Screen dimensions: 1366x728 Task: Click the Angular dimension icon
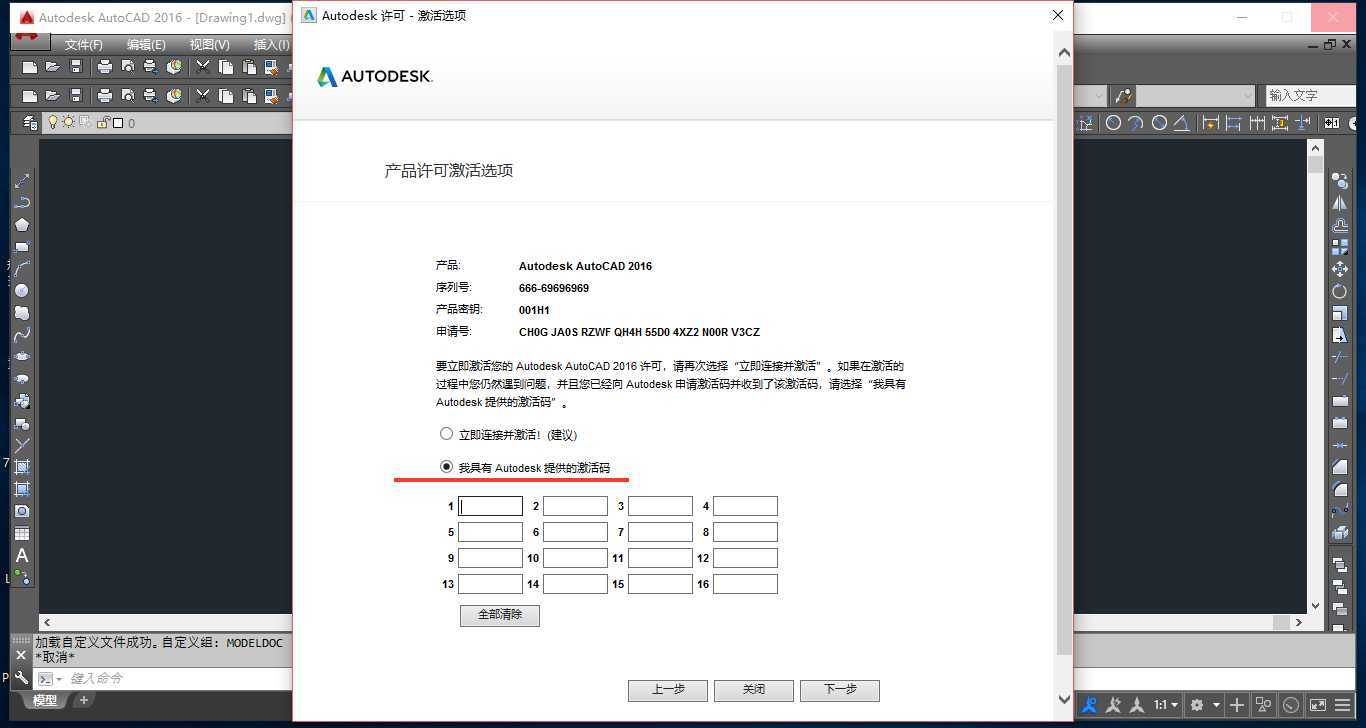pos(1182,123)
